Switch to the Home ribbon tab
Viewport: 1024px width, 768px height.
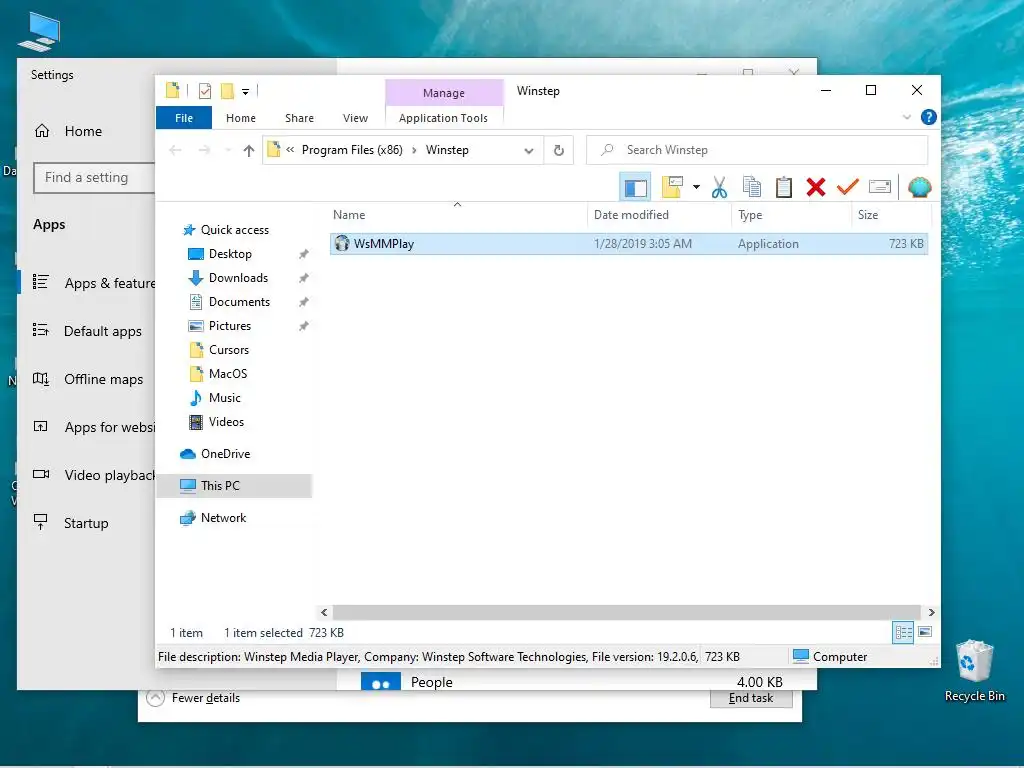241,118
